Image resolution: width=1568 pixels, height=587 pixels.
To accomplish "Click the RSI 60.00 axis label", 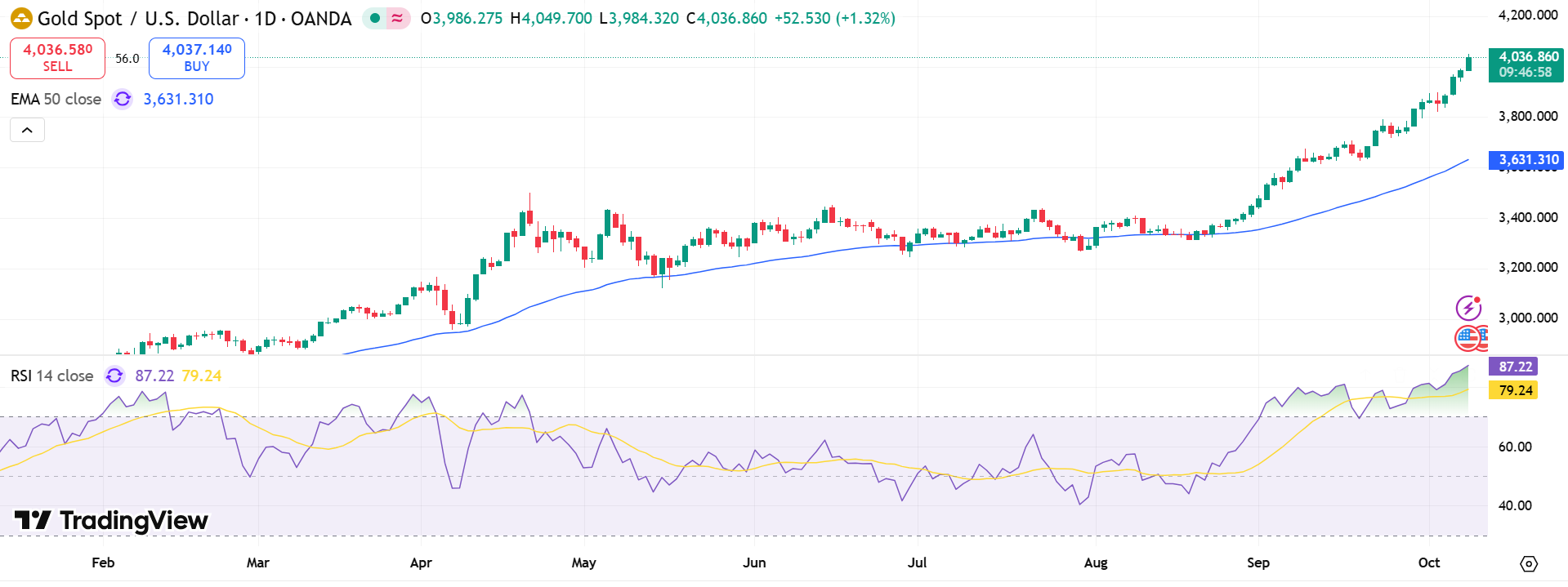I will coord(1515,447).
